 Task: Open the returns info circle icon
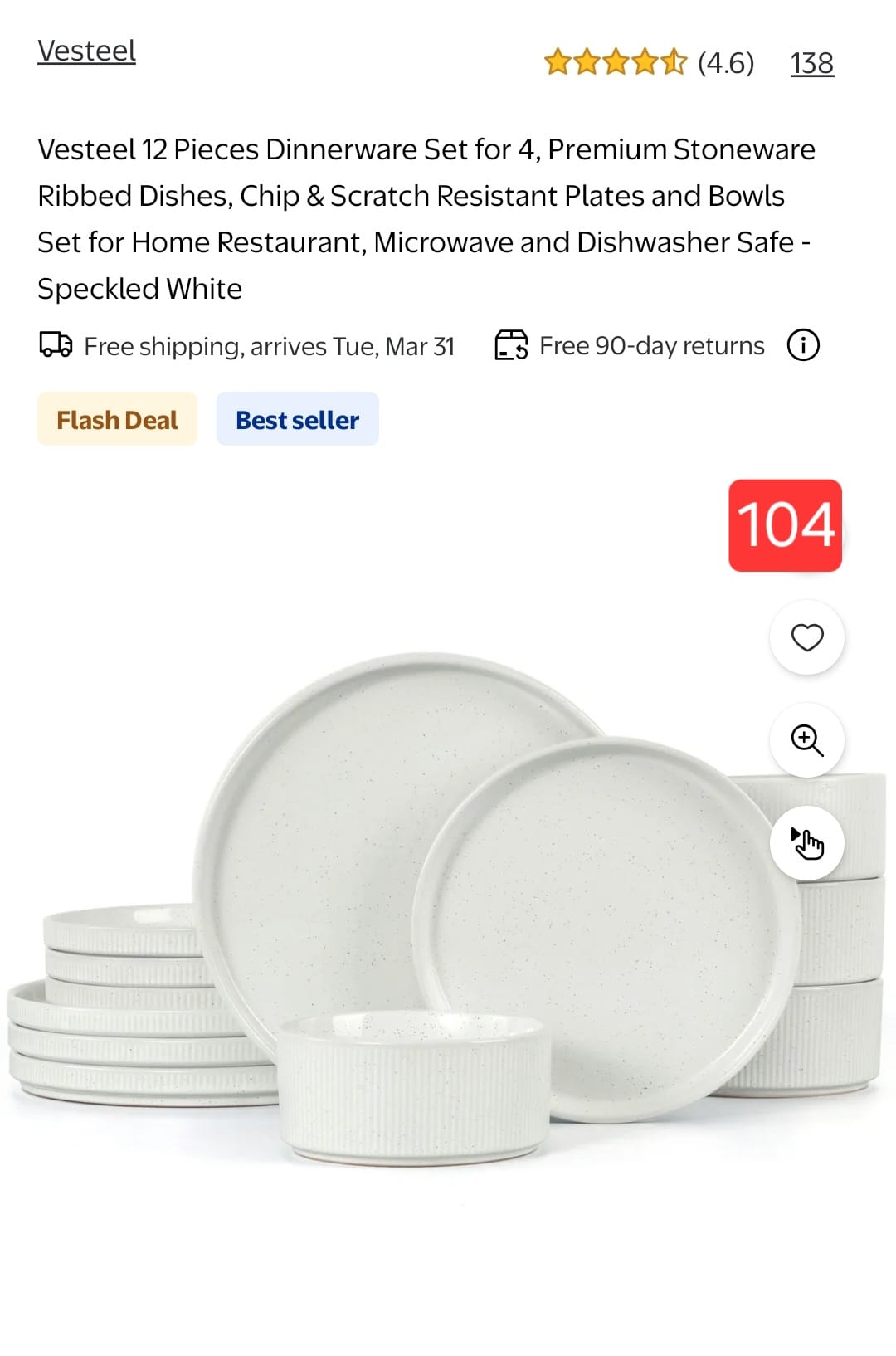pos(803,344)
